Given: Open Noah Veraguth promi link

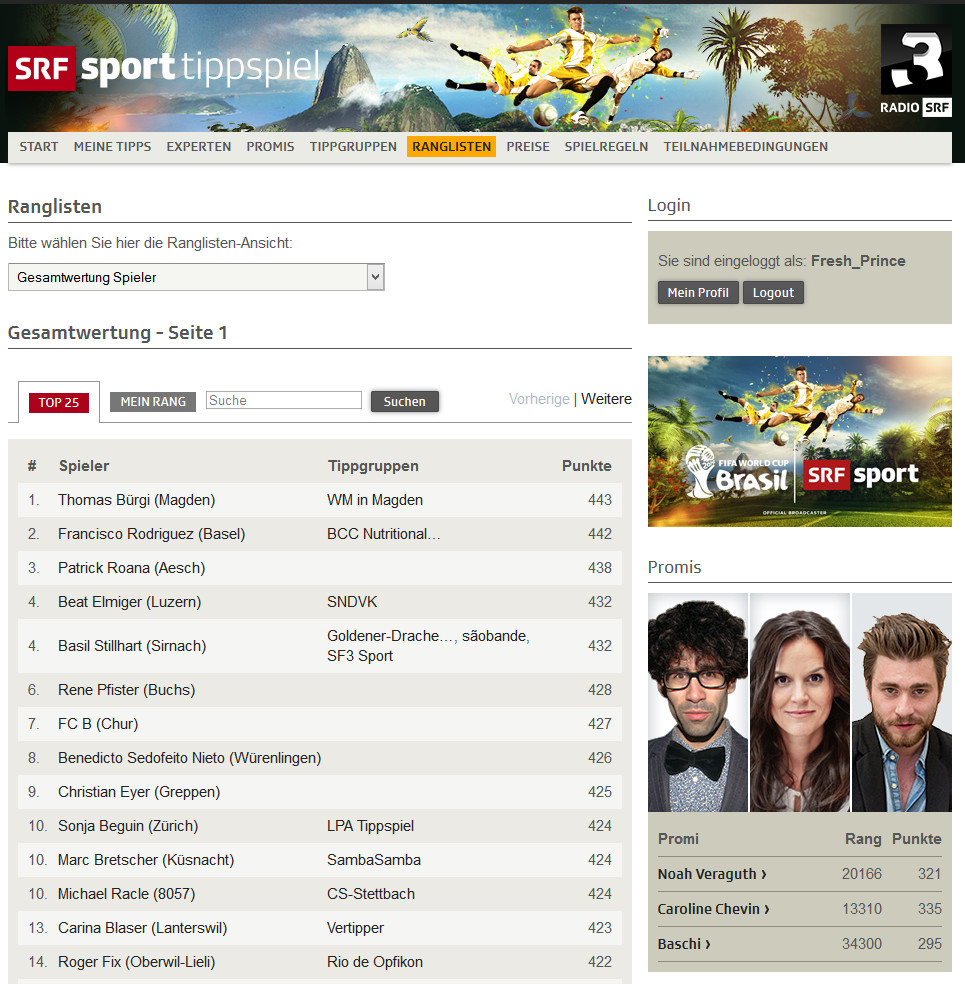Looking at the screenshot, I should point(712,874).
